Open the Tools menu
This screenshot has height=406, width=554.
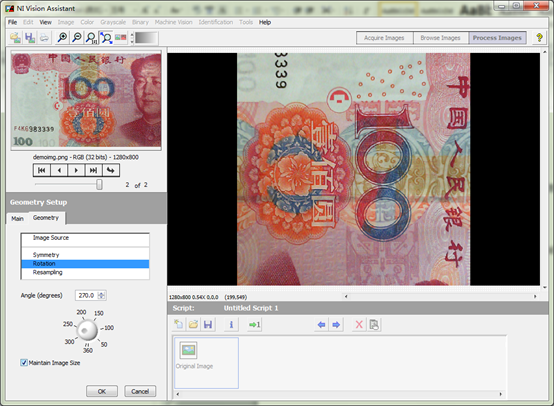tap(246, 22)
